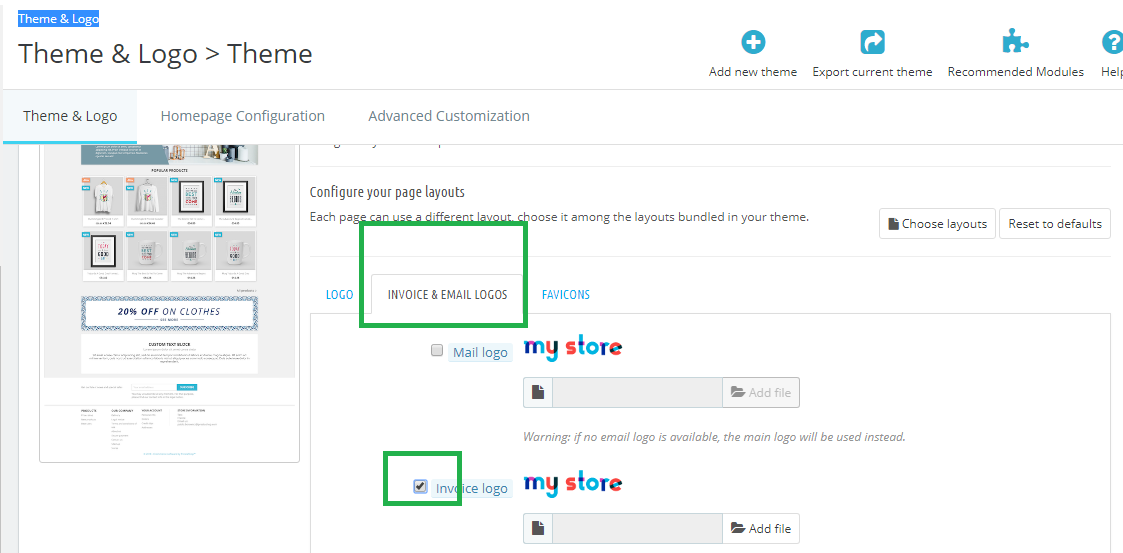The width and height of the screenshot is (1123, 553).
Task: Open the Advanced Customization tab
Action: (x=449, y=116)
